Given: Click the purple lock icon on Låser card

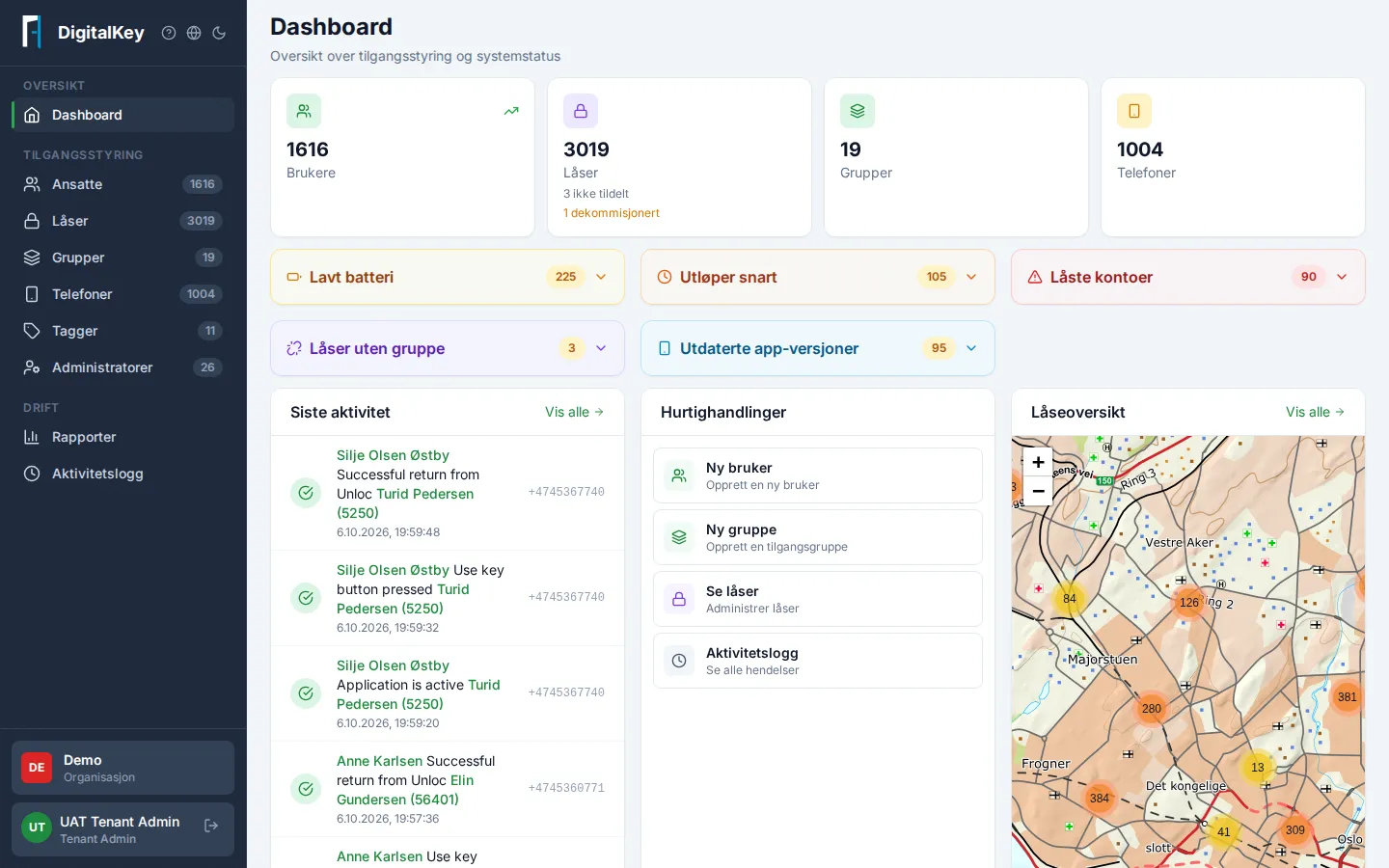Looking at the screenshot, I should (581, 111).
